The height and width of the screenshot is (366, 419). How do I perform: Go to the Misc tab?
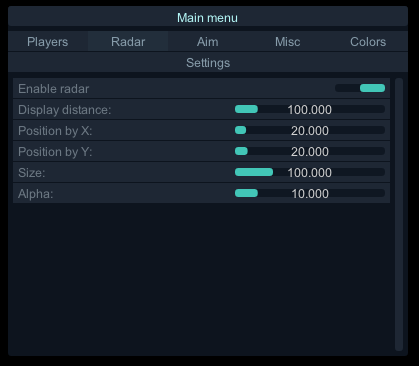[288, 42]
